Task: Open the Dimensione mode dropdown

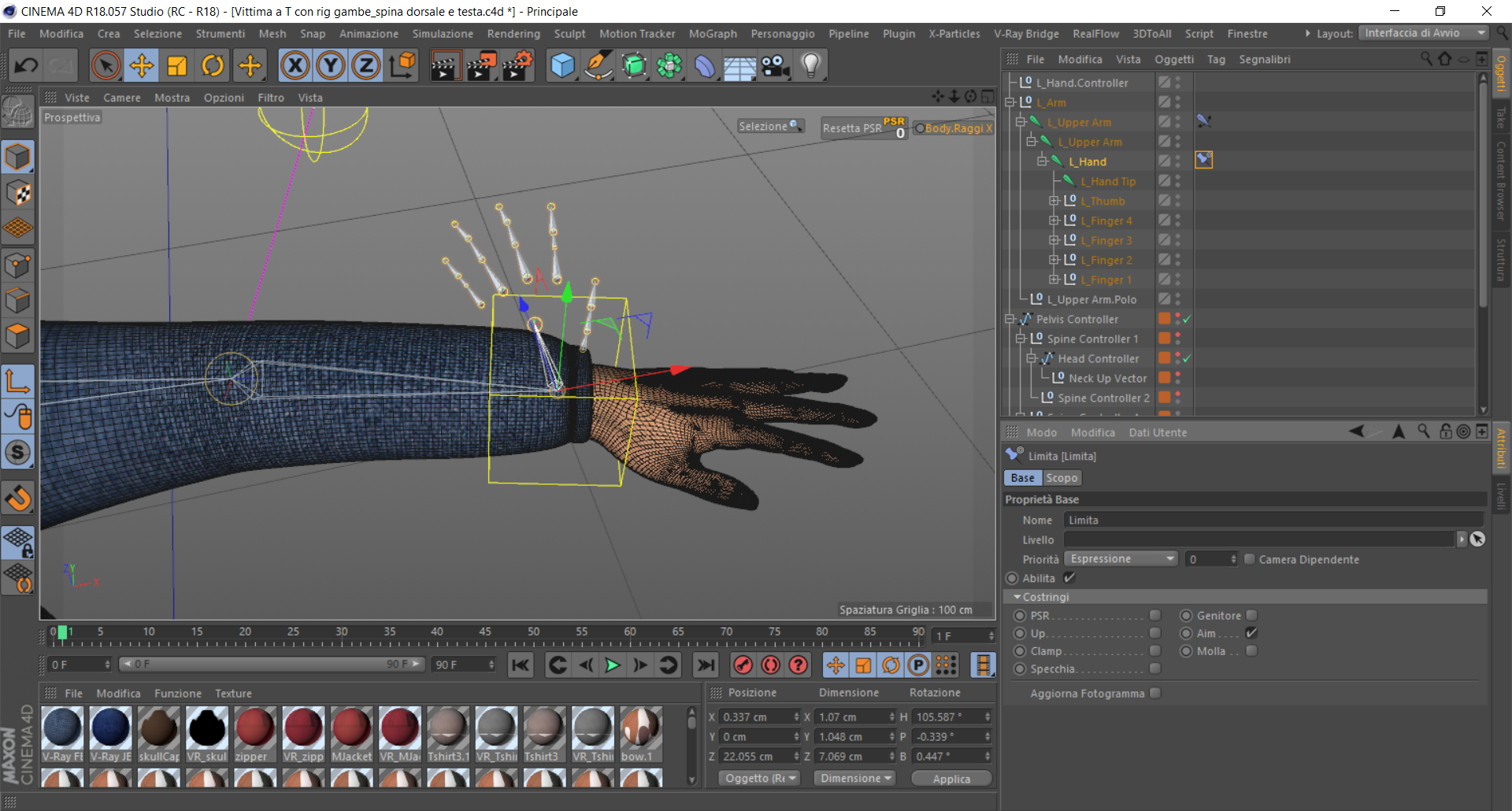Action: tap(855, 778)
